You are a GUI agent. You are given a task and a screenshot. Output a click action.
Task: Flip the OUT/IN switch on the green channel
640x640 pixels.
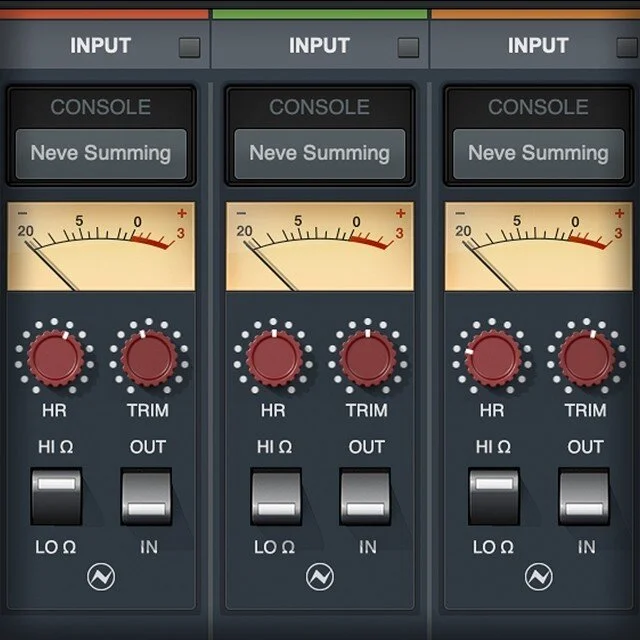pyautogui.click(x=365, y=496)
